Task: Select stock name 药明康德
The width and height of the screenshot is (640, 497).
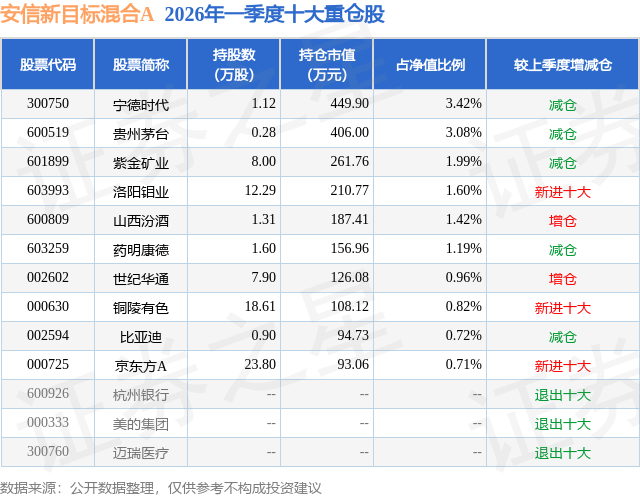Action: coord(141,250)
